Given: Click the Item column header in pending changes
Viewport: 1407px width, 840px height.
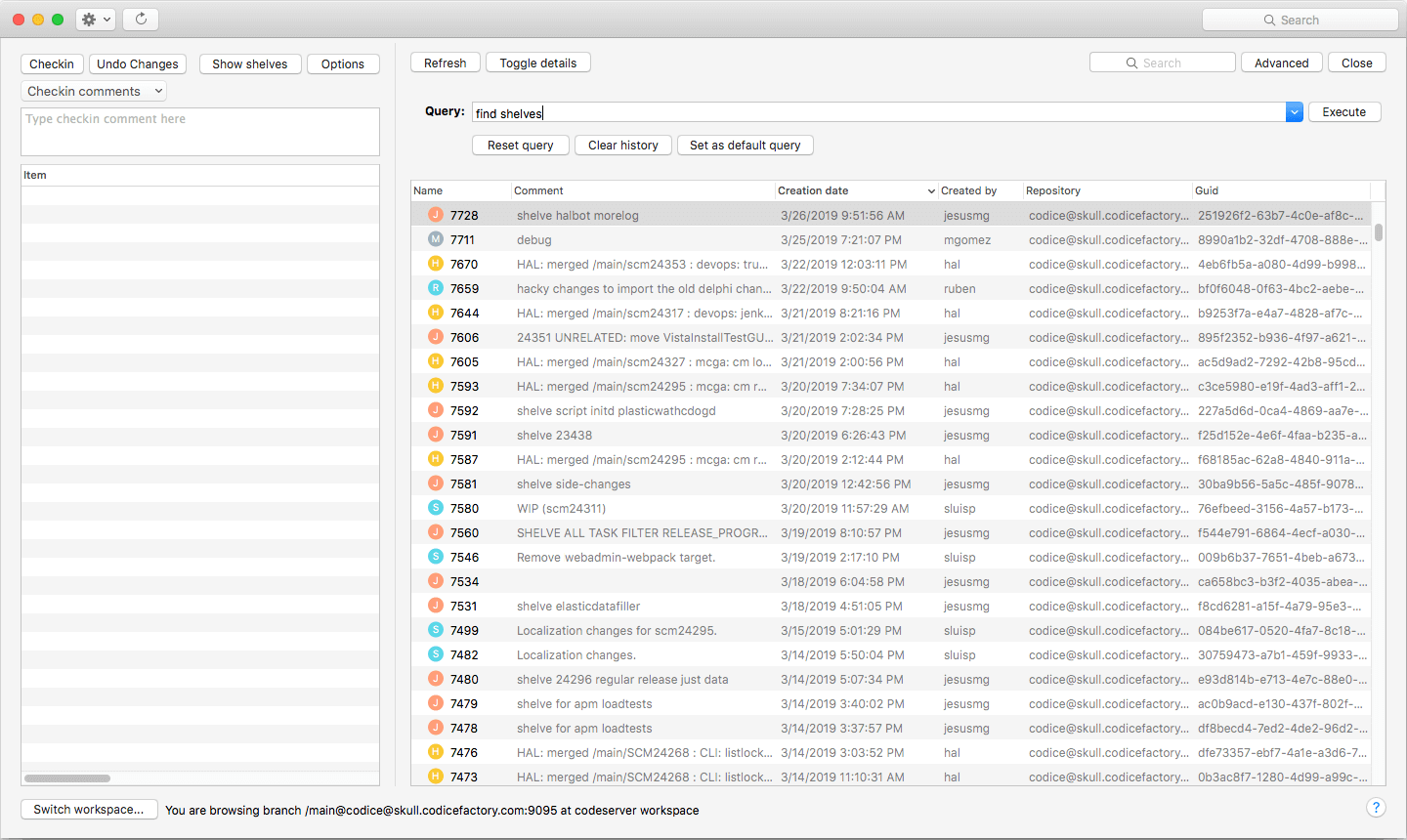Looking at the screenshot, I should click(200, 175).
